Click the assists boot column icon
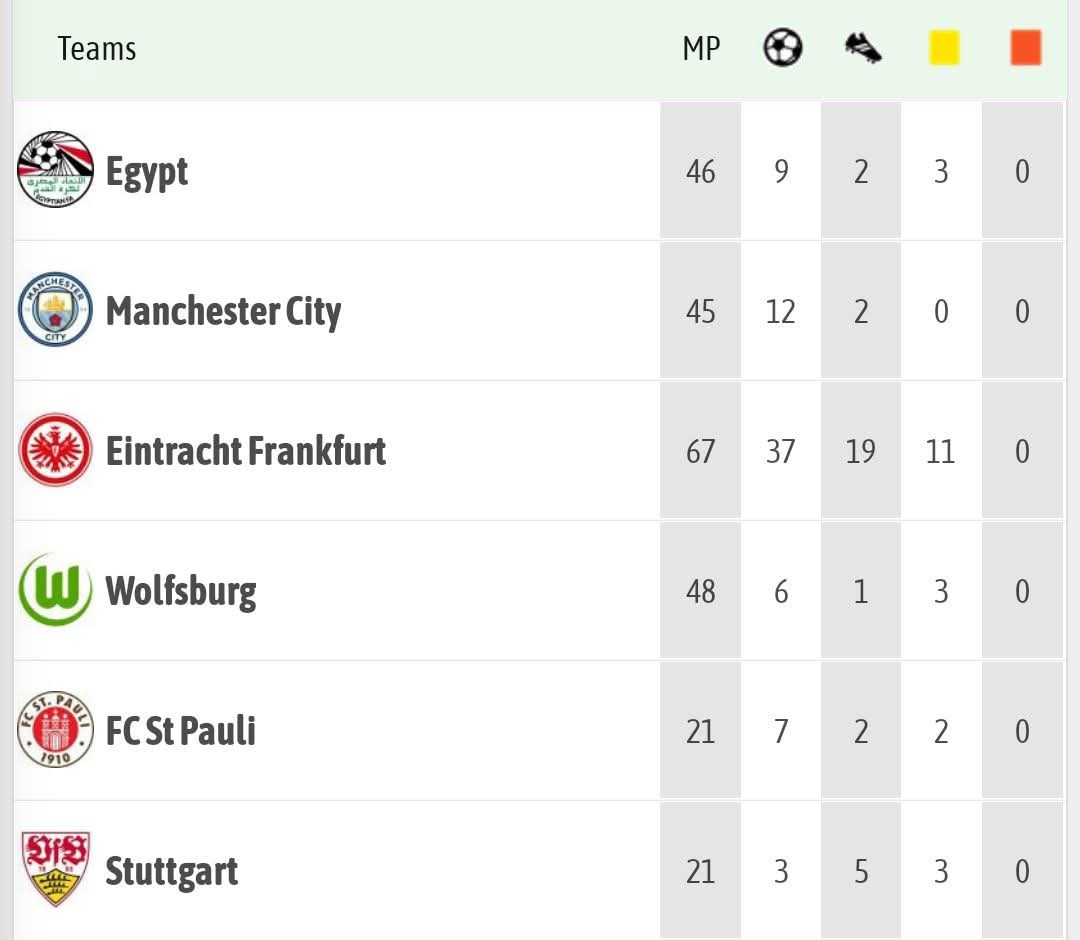1080x940 pixels. tap(862, 47)
